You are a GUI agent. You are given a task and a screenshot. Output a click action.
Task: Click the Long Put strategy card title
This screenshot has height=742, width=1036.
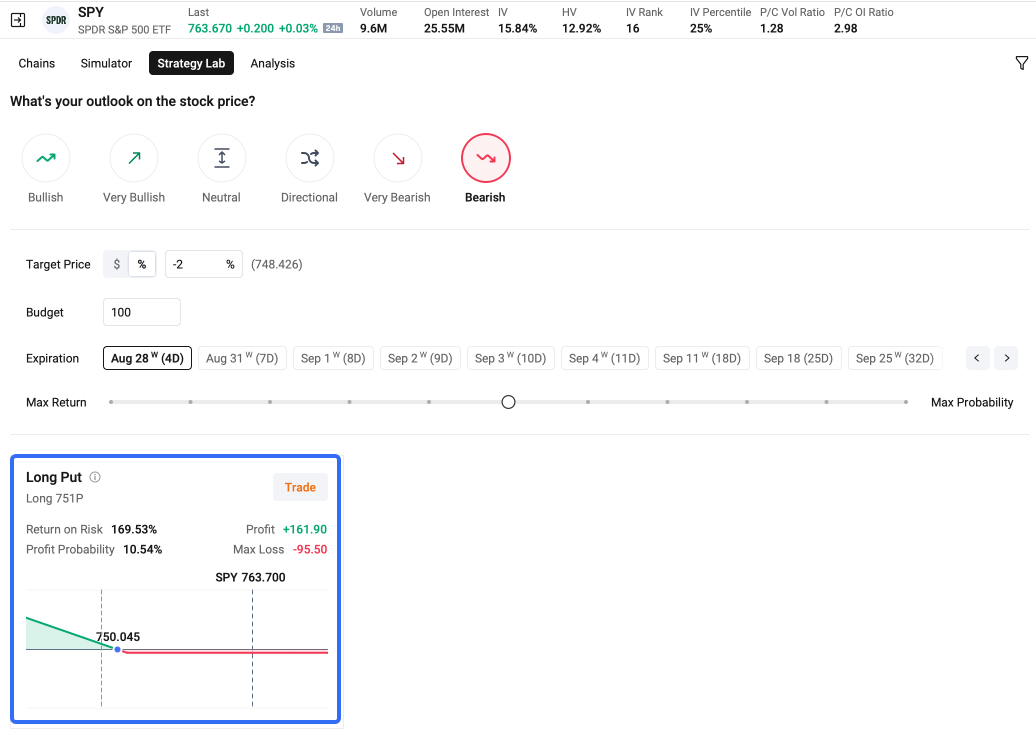coord(54,477)
